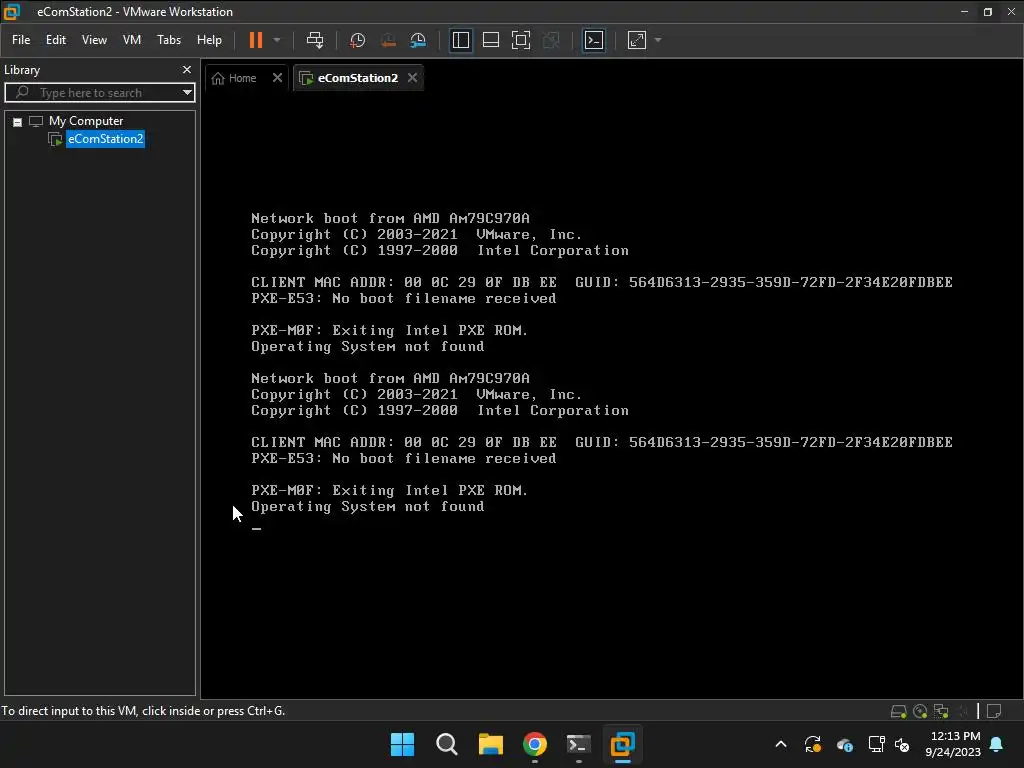Screen dimensions: 1024x768
Task: Toggle the library sidebar view icon
Action: [x=460, y=40]
